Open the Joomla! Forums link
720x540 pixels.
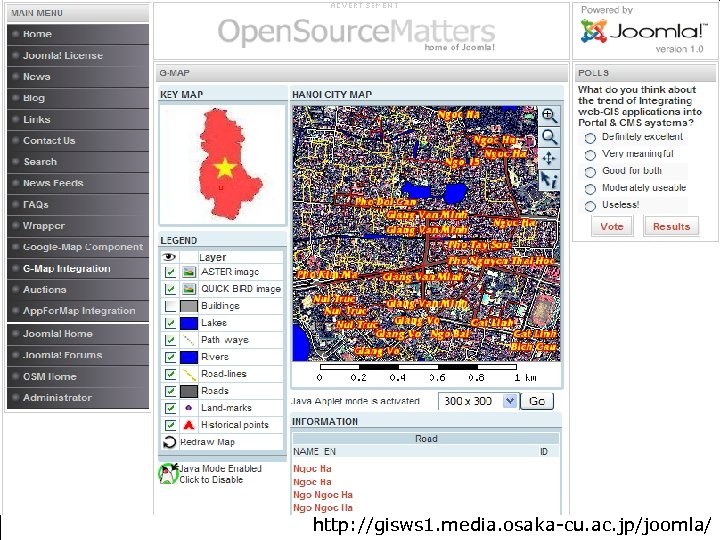[78, 355]
